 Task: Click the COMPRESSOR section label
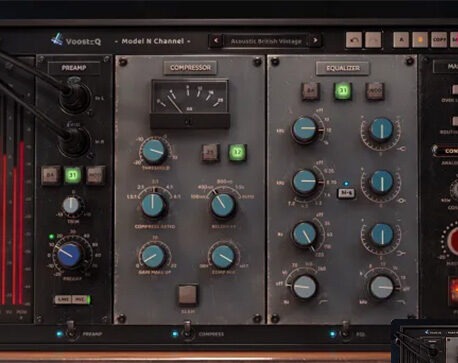(x=190, y=68)
